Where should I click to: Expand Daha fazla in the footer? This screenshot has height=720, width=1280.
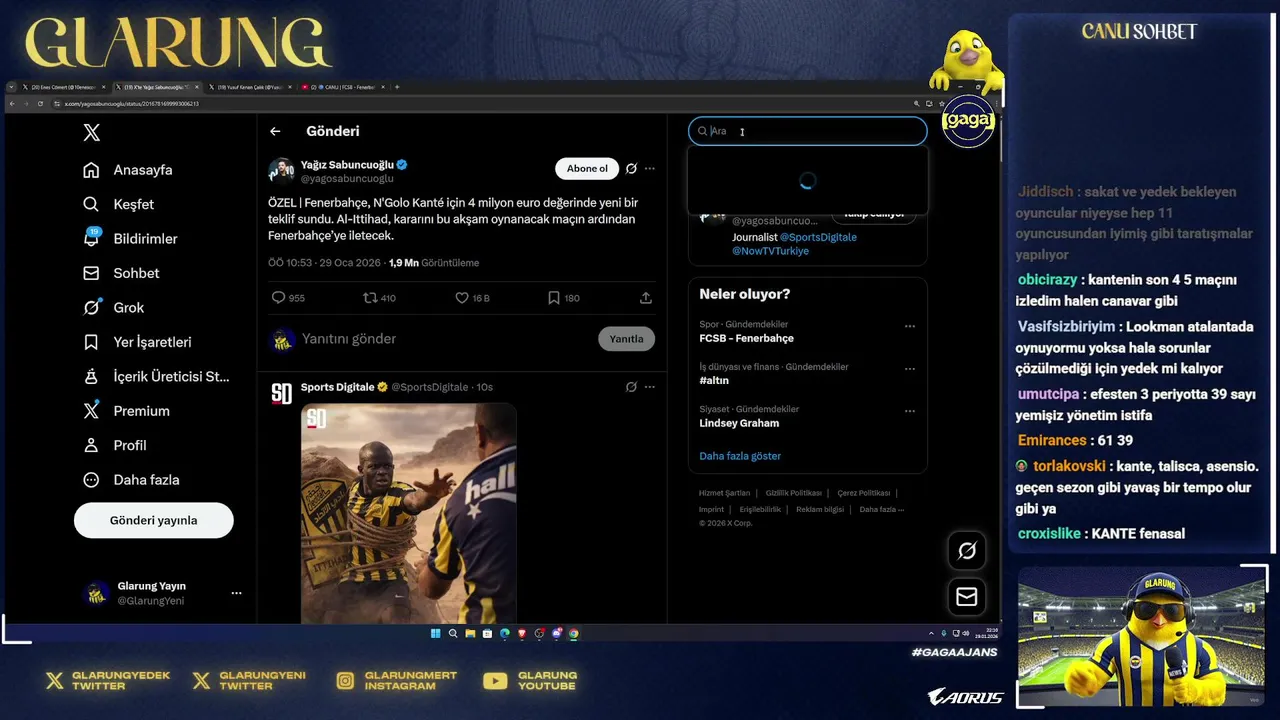tap(881, 509)
